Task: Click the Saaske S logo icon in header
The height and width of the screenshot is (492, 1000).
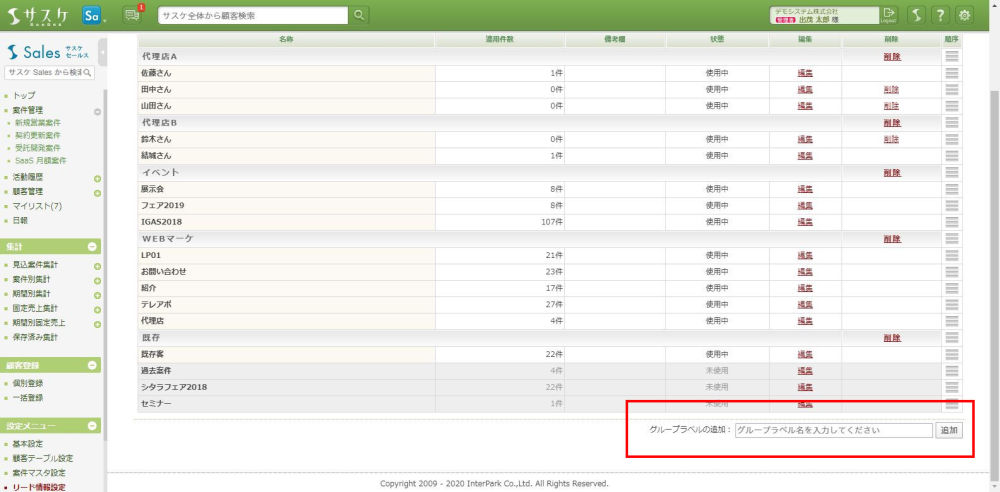Action: pos(915,15)
